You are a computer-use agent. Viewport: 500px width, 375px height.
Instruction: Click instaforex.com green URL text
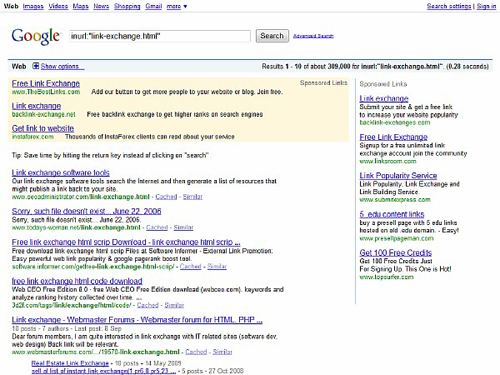tap(33, 137)
